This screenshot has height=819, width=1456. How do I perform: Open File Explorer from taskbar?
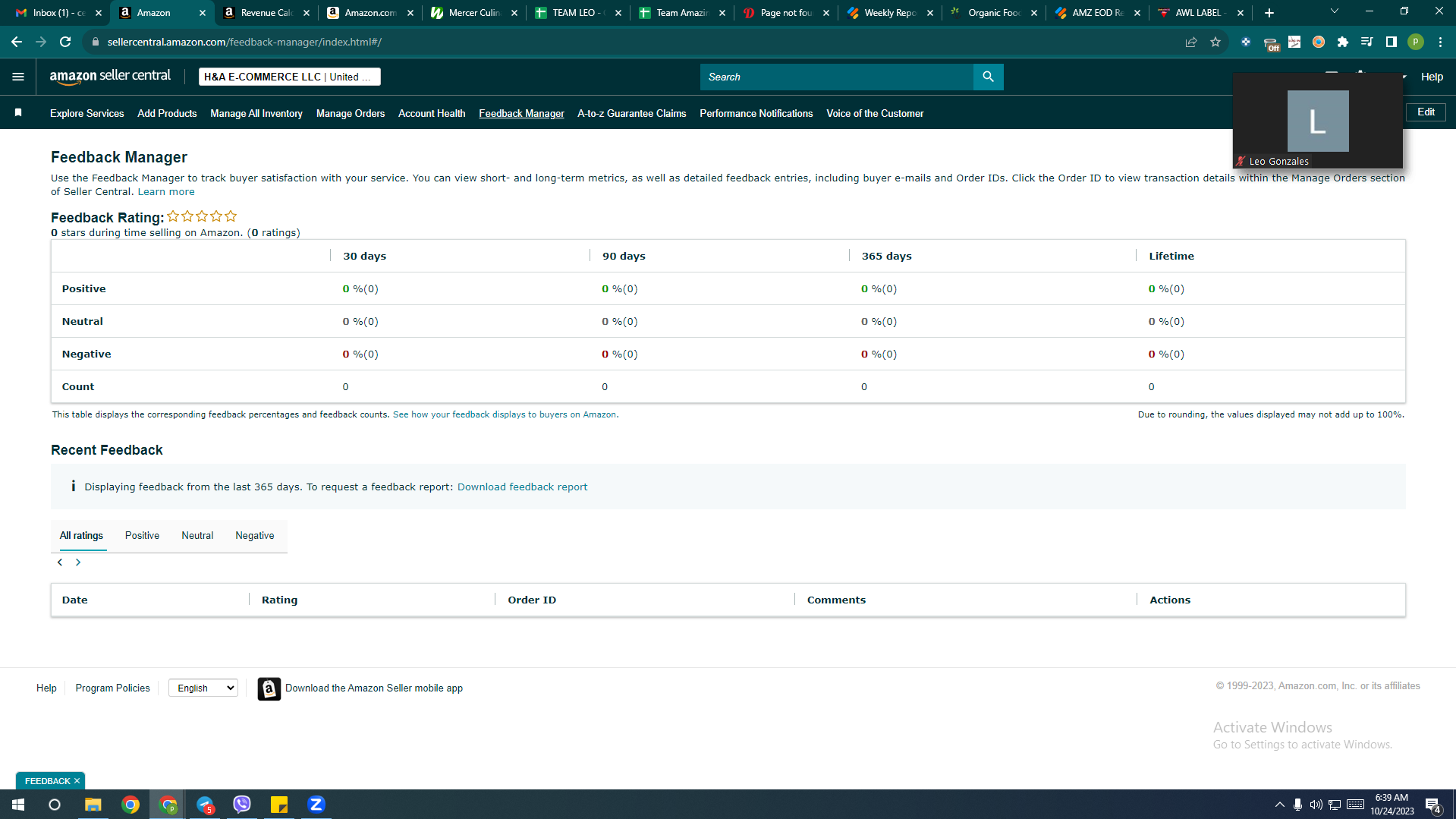tap(93, 805)
